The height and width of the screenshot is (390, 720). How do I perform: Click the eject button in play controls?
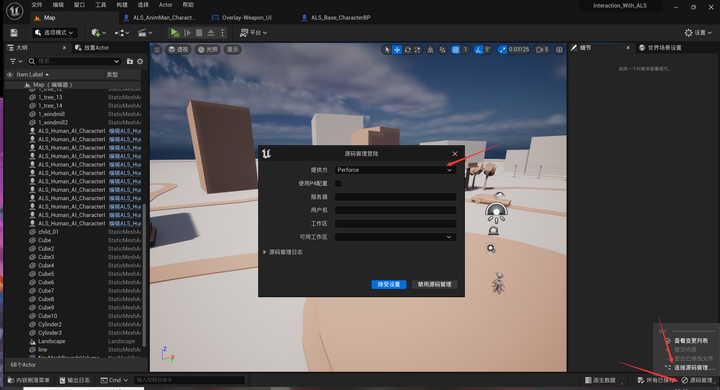[x=211, y=33]
